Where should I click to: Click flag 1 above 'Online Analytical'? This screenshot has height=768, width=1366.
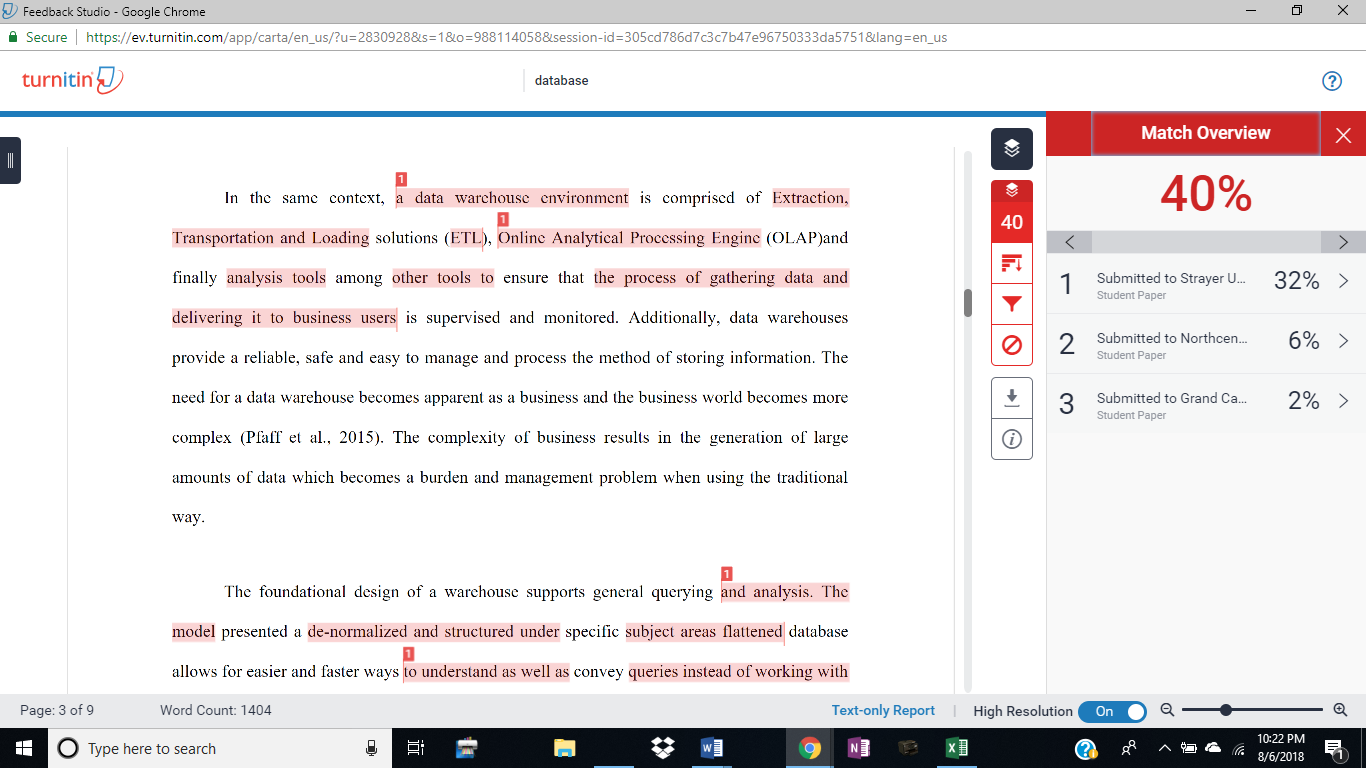503,219
